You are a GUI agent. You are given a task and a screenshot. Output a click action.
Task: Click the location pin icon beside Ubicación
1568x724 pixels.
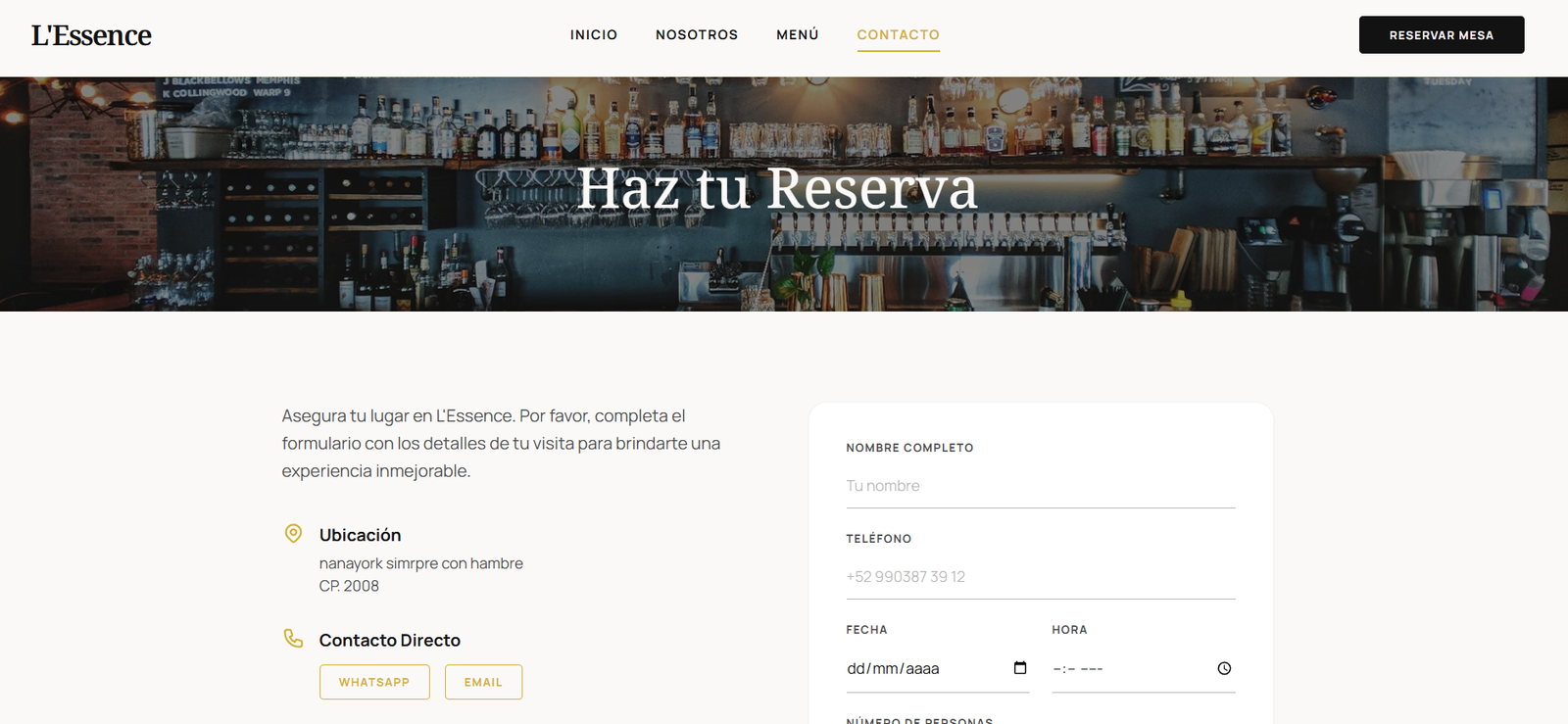tap(293, 534)
